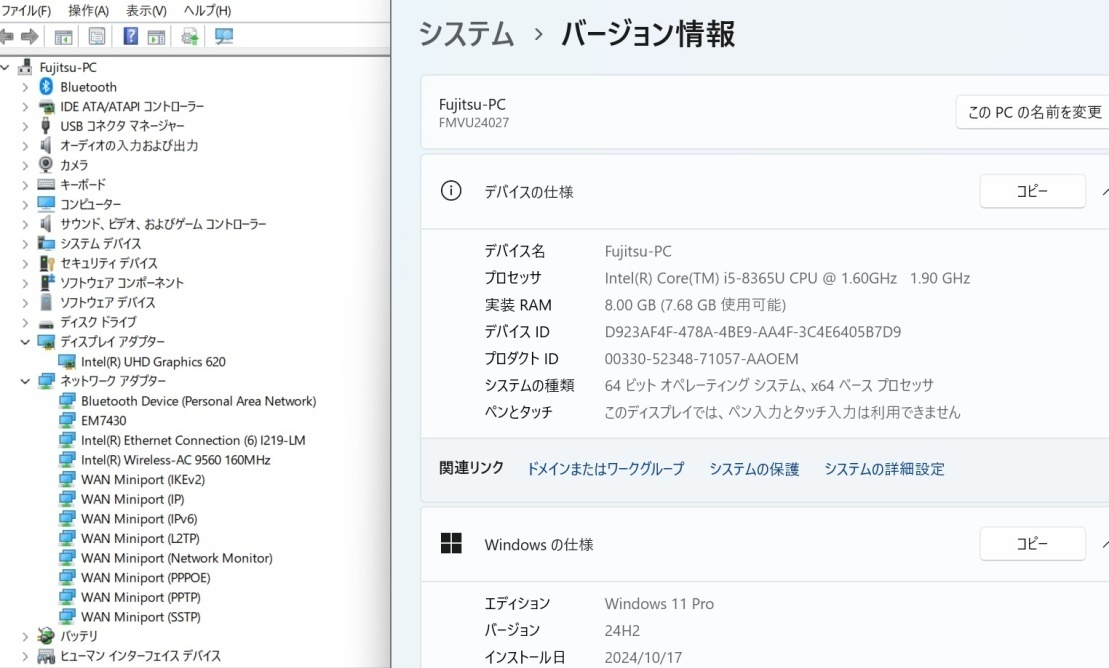The height and width of the screenshot is (668, 1109).
Task: Expand the Bluetooth tree node
Action: pyautogui.click(x=25, y=87)
